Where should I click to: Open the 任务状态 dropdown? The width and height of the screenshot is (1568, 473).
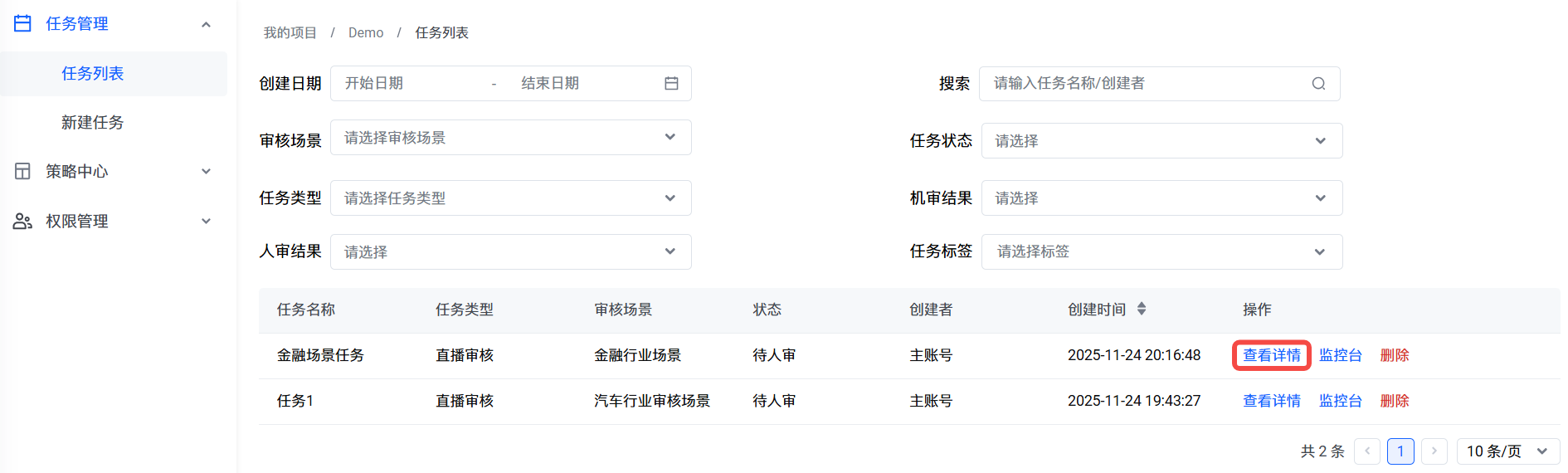(x=1161, y=141)
